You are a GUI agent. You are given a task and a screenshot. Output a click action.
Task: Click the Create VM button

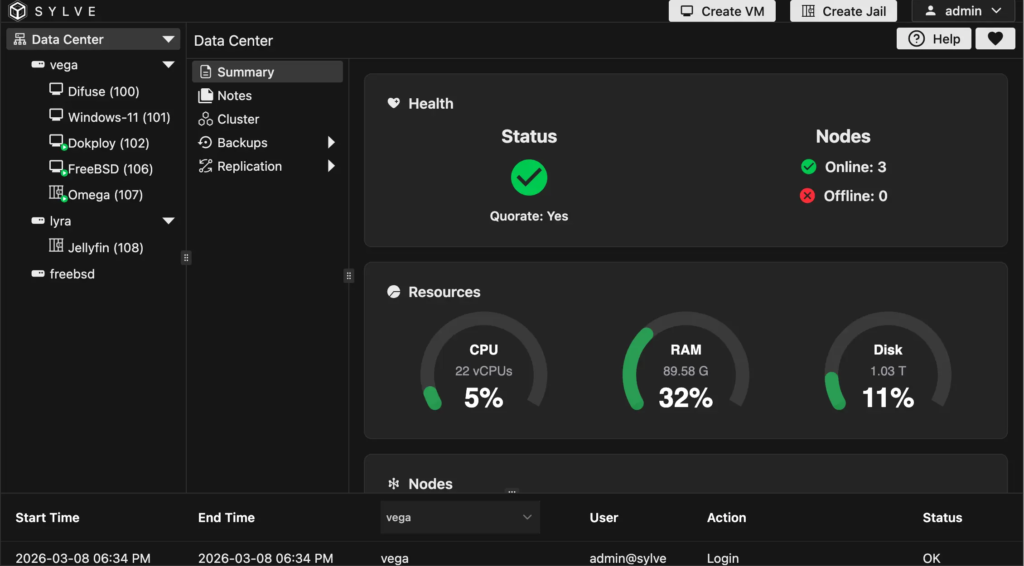722,11
